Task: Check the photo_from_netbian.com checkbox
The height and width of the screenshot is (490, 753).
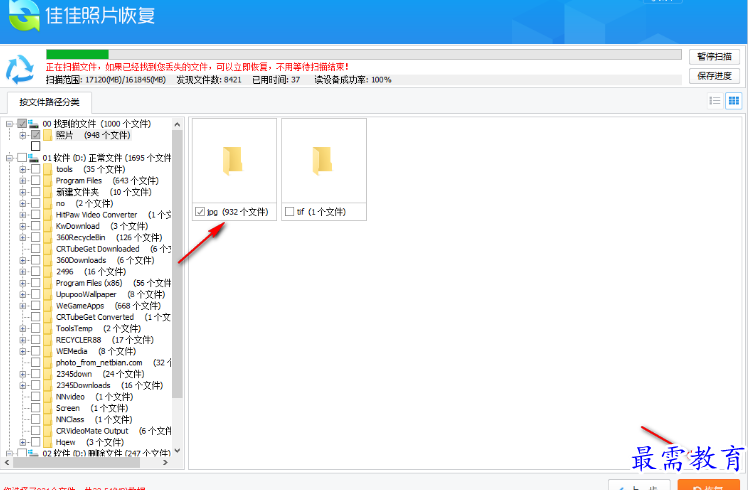Action: pyautogui.click(x=36, y=363)
